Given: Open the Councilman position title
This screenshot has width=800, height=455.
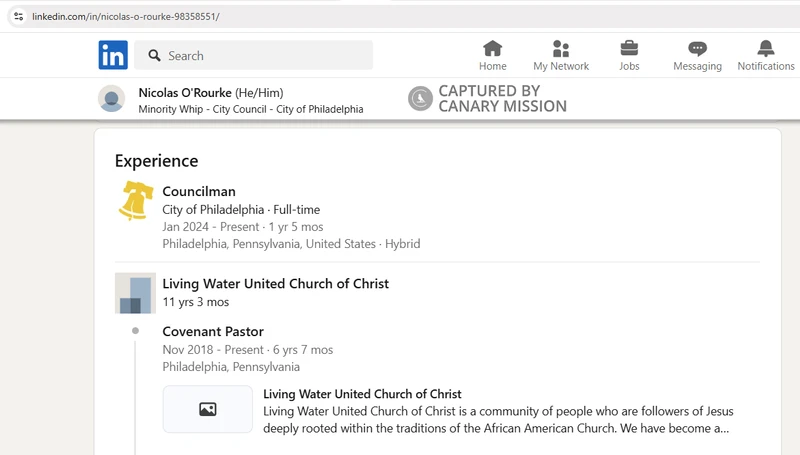Looking at the screenshot, I should (199, 191).
